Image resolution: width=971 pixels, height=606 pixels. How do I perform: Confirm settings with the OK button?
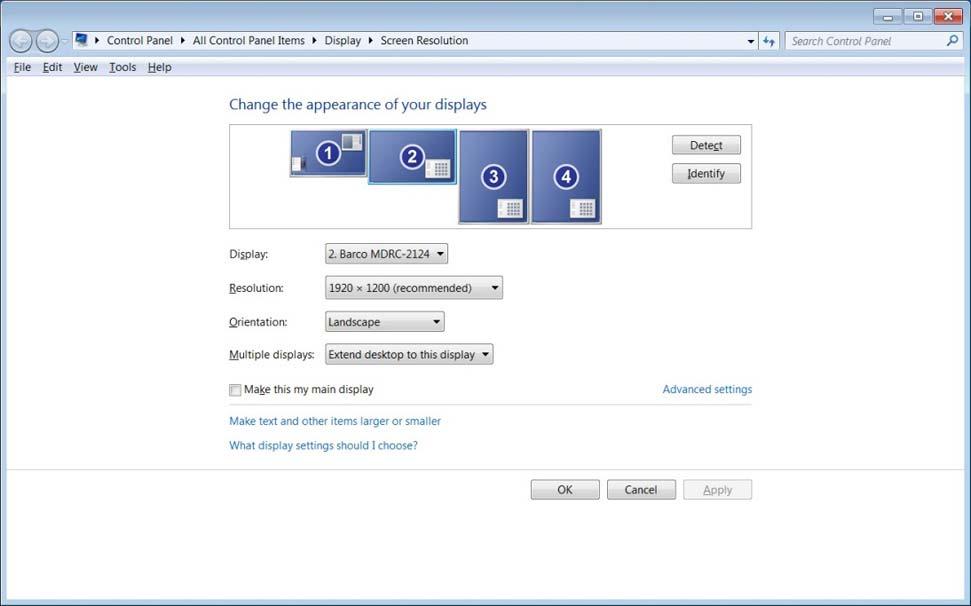pos(565,490)
